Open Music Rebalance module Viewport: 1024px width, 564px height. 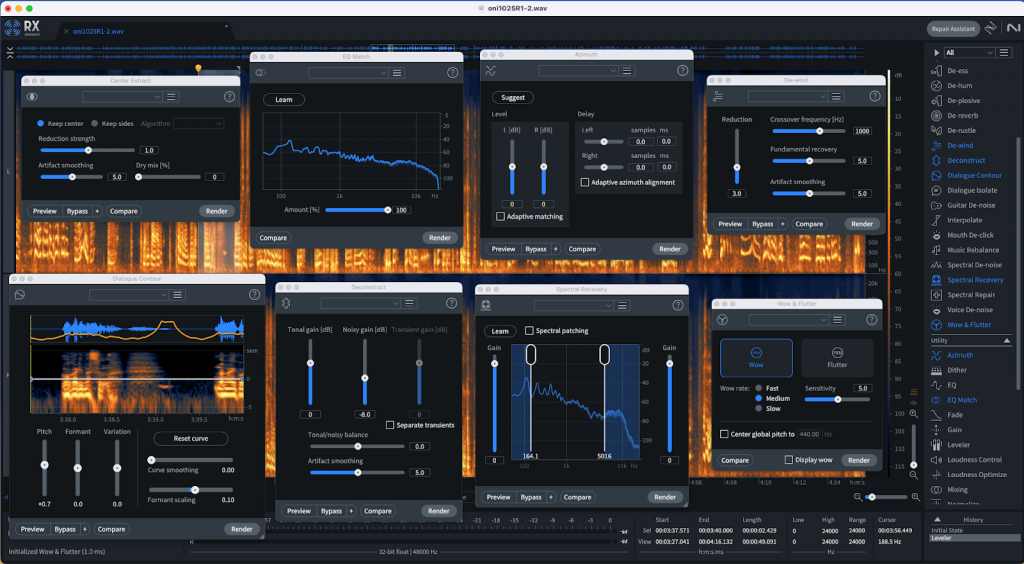[972, 250]
